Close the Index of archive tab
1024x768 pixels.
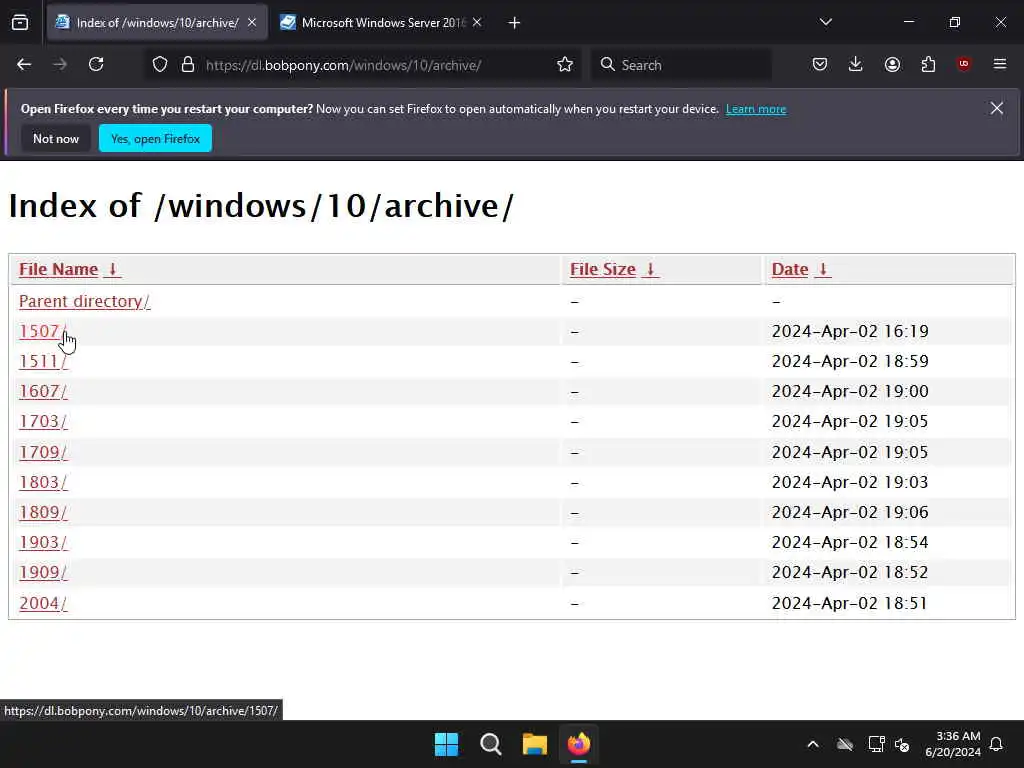(252, 22)
